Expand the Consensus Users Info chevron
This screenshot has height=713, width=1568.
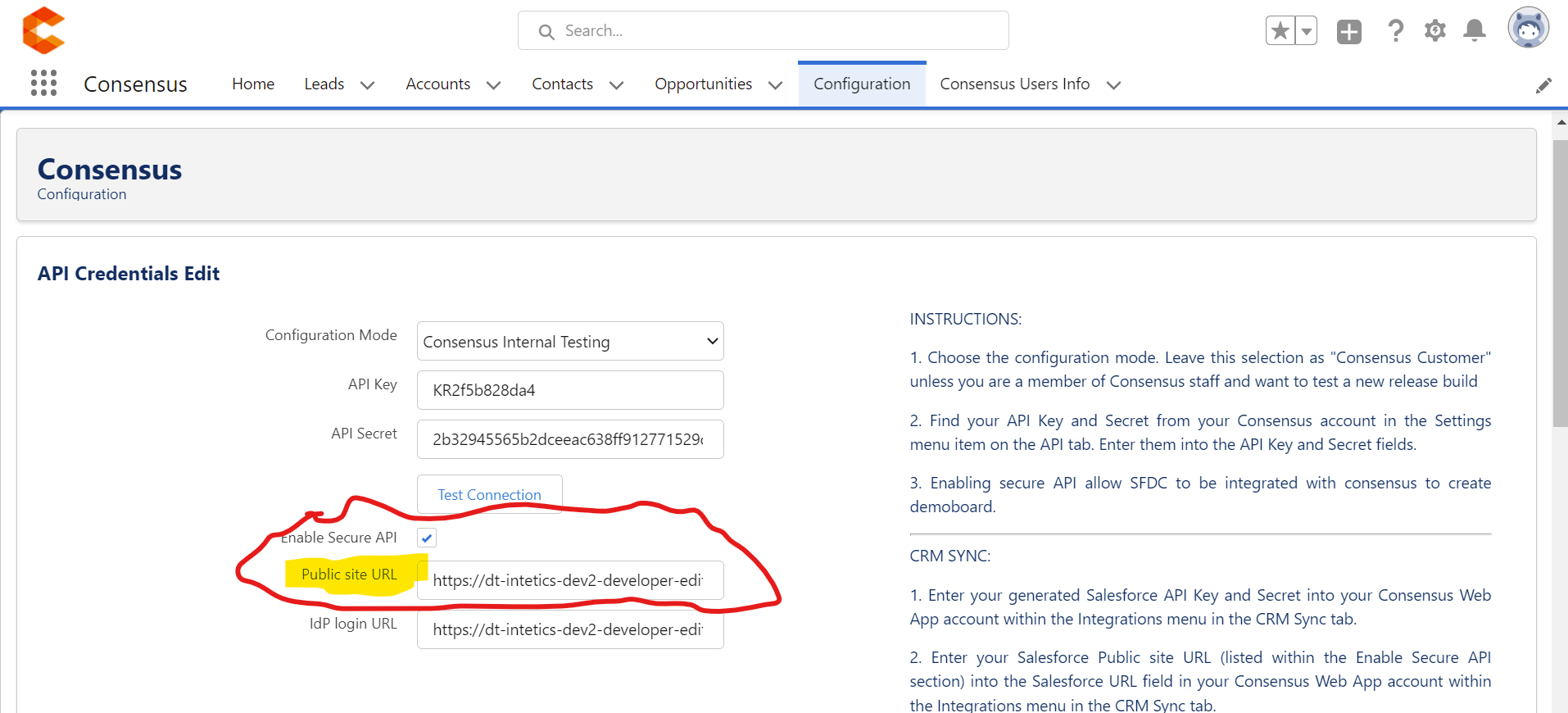coord(1113,85)
